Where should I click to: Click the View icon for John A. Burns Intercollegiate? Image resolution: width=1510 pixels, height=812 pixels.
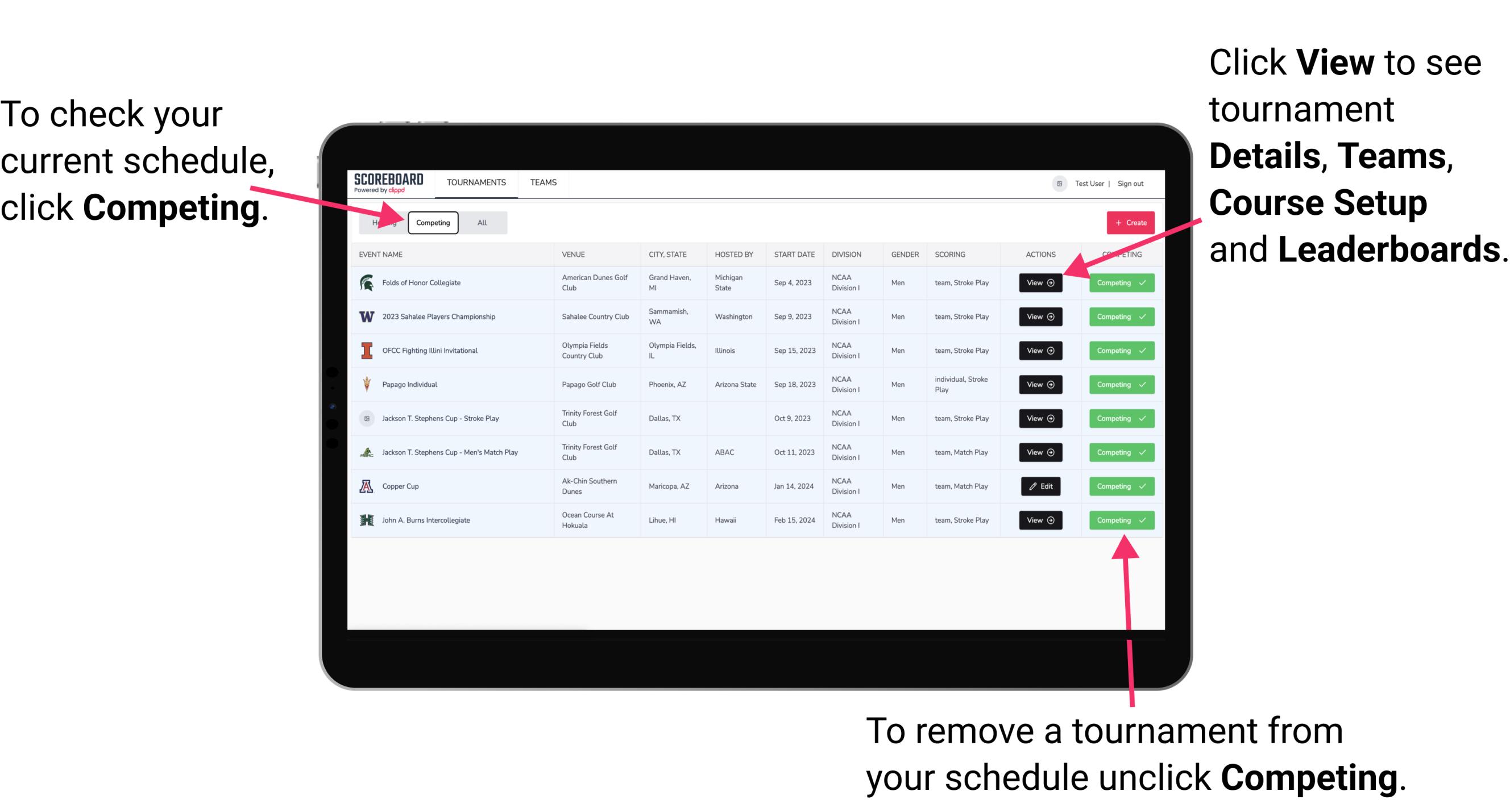pyautogui.click(x=1041, y=520)
